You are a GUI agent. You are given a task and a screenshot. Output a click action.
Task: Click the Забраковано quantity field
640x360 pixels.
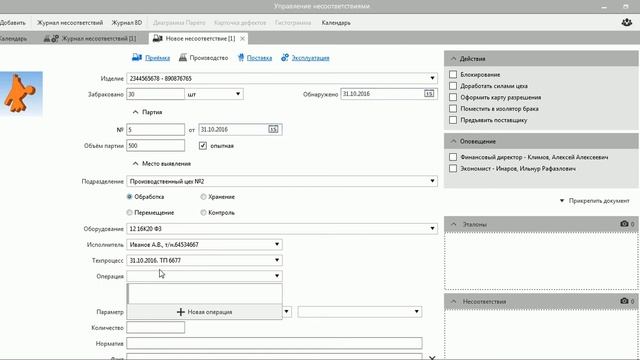click(156, 94)
